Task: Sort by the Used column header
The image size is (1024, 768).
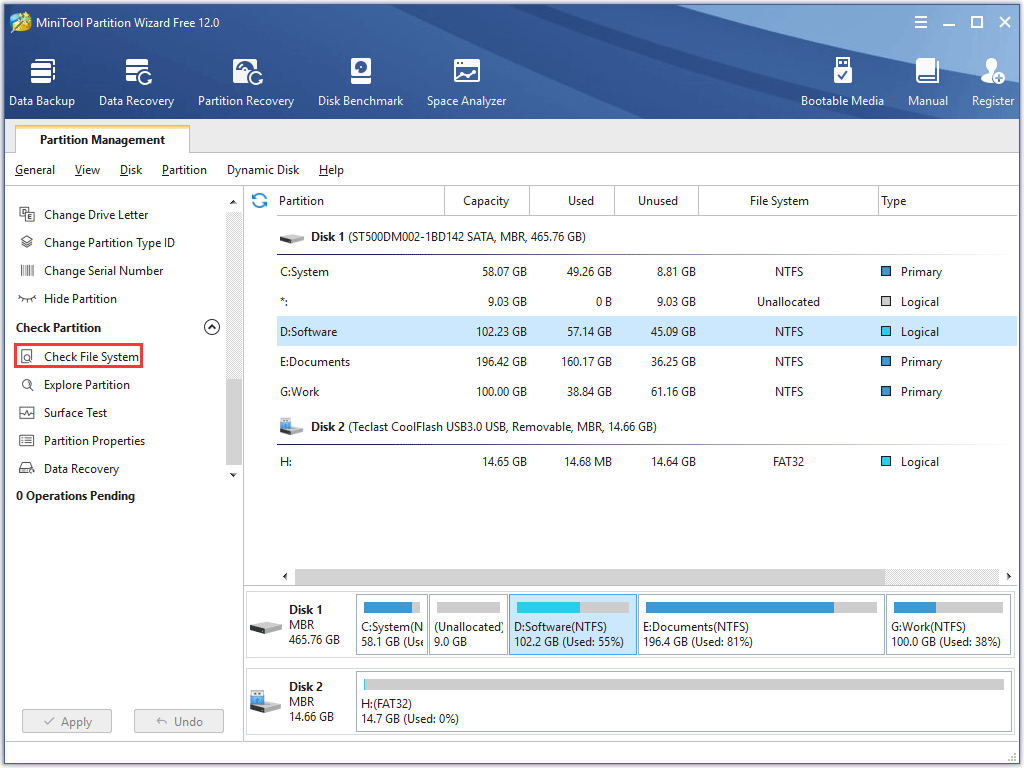Action: tap(572, 200)
